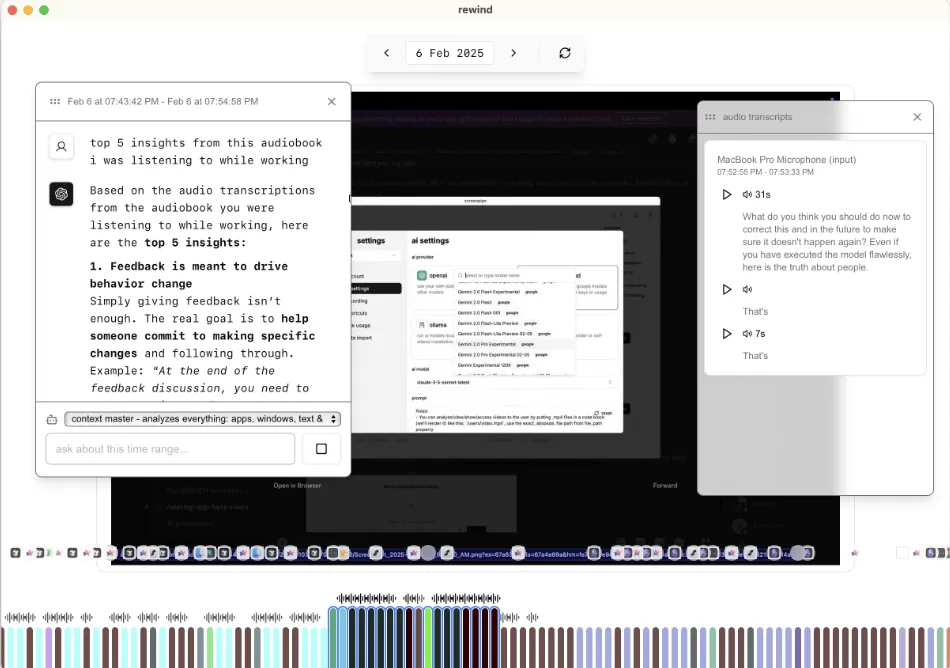Image resolution: width=950 pixels, height=668 pixels.
Task: Play the untimed middle audio clip
Action: coord(726,289)
